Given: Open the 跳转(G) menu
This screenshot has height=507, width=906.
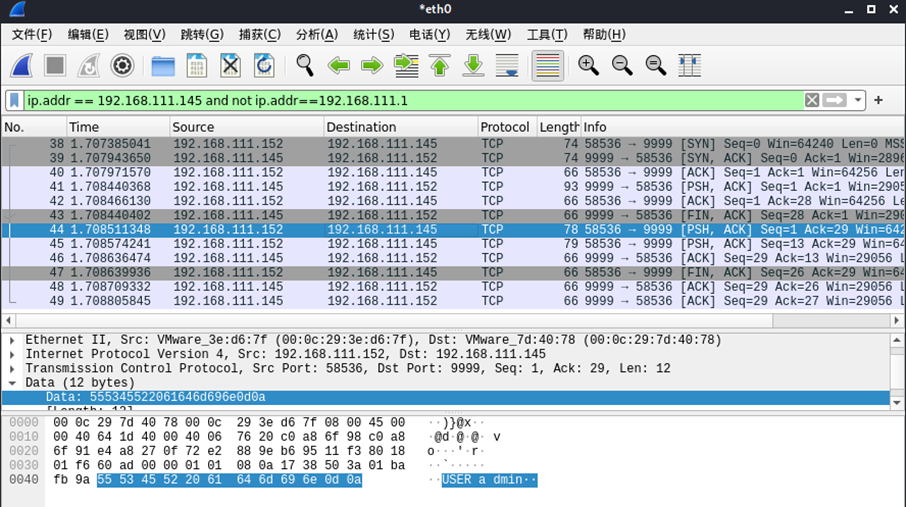Looking at the screenshot, I should coord(202,35).
